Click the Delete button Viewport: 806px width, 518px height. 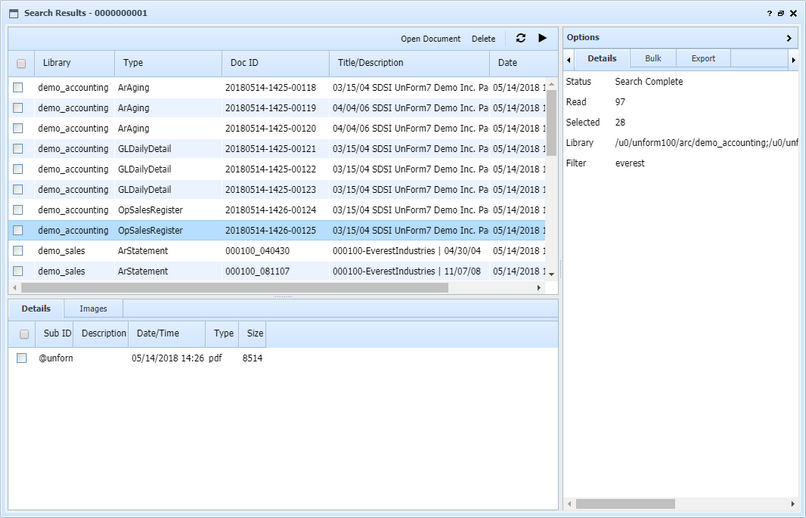tap(483, 39)
